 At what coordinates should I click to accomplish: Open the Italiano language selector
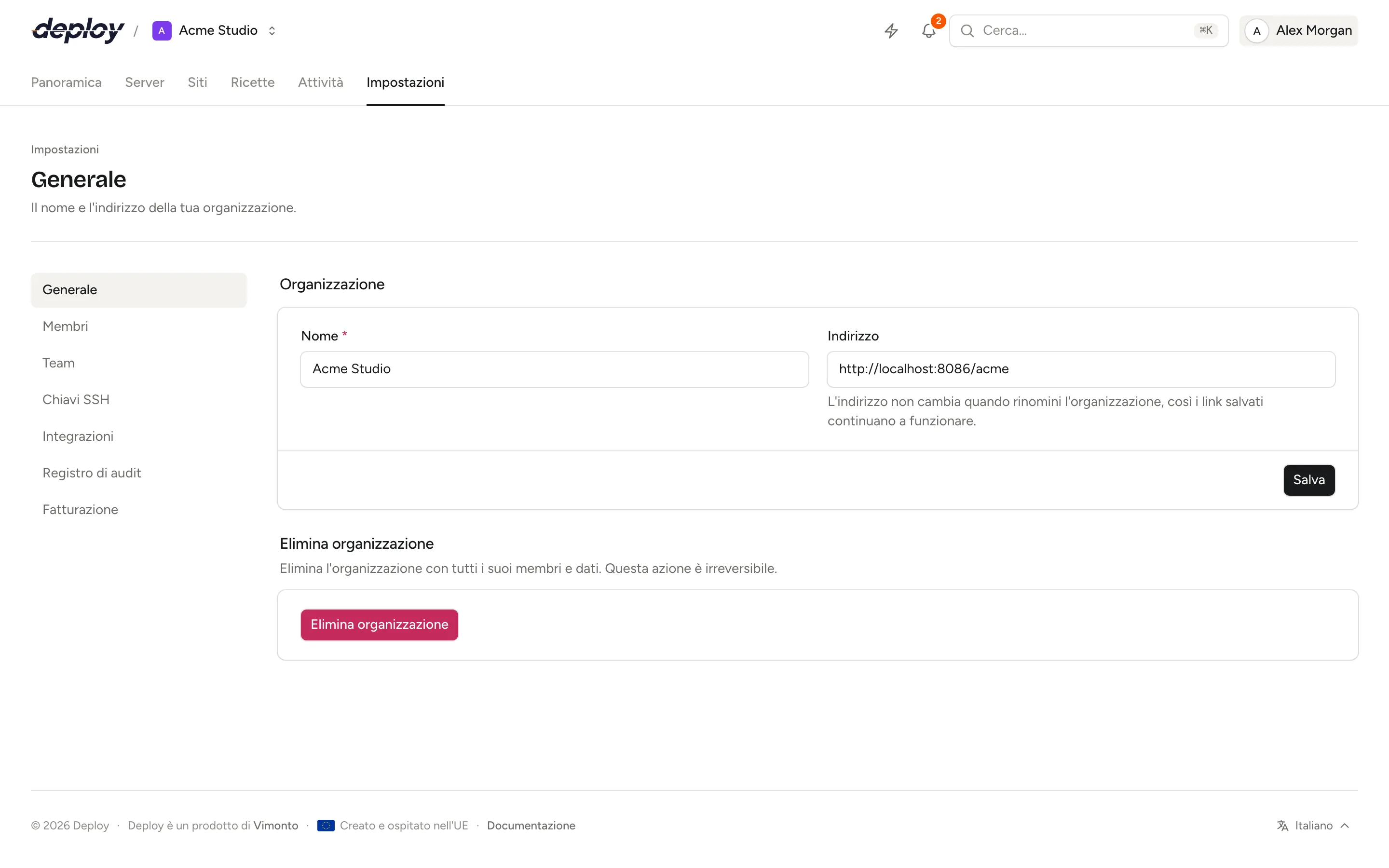(1314, 826)
